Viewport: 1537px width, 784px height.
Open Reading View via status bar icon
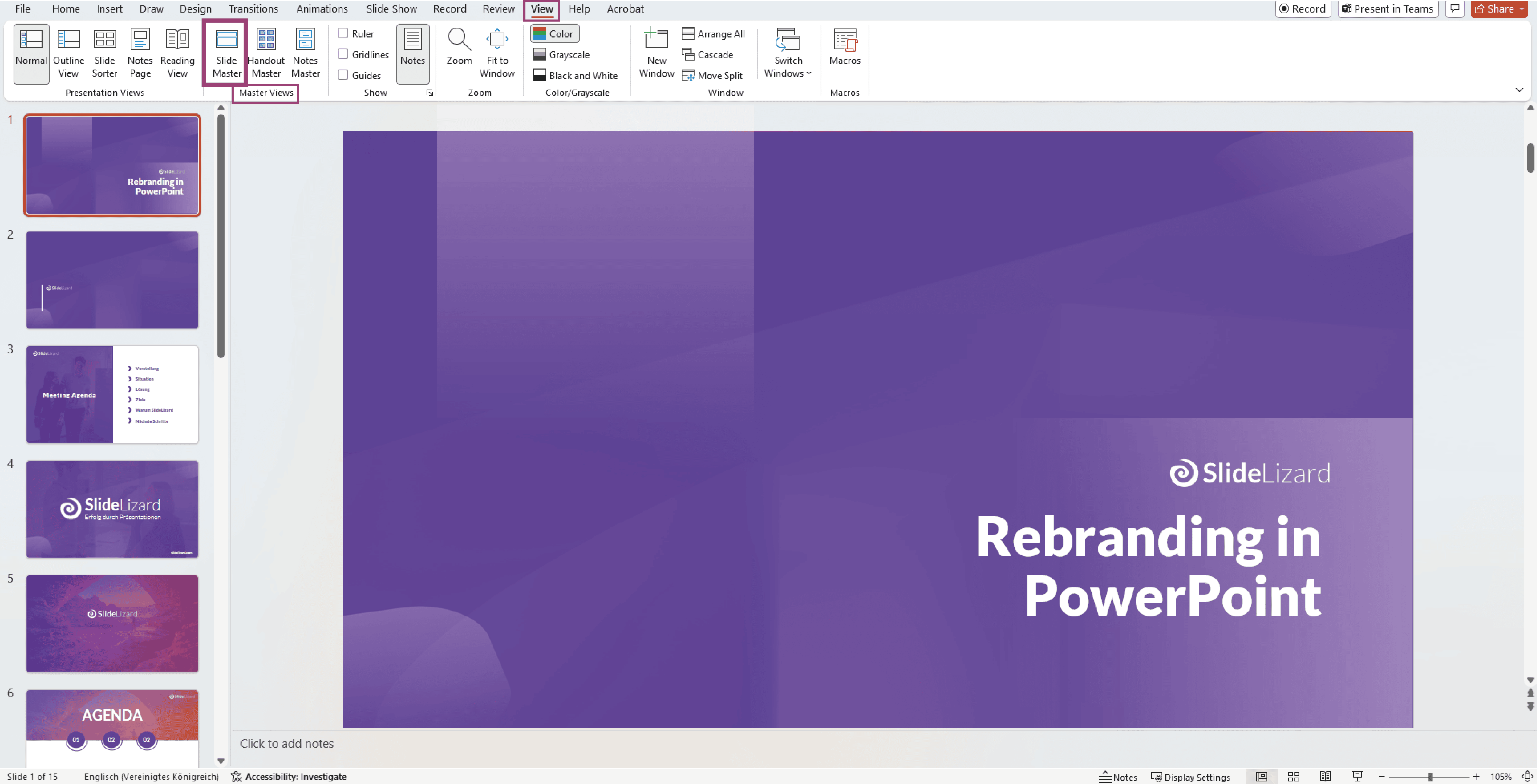coord(1325,777)
